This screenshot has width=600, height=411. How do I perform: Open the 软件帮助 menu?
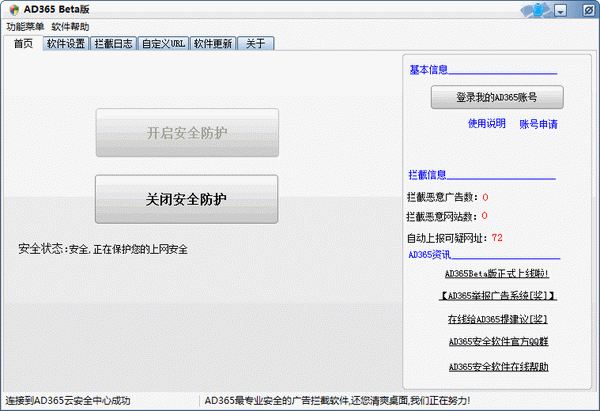[70, 27]
